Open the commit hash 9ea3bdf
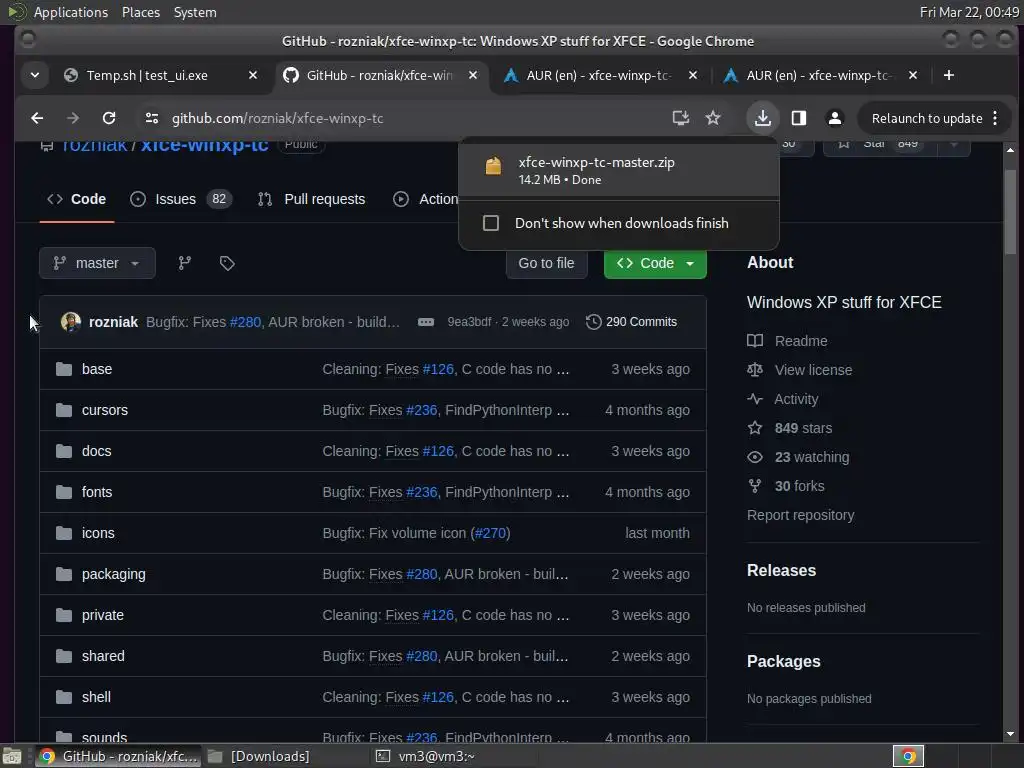The image size is (1024, 768). (x=469, y=322)
